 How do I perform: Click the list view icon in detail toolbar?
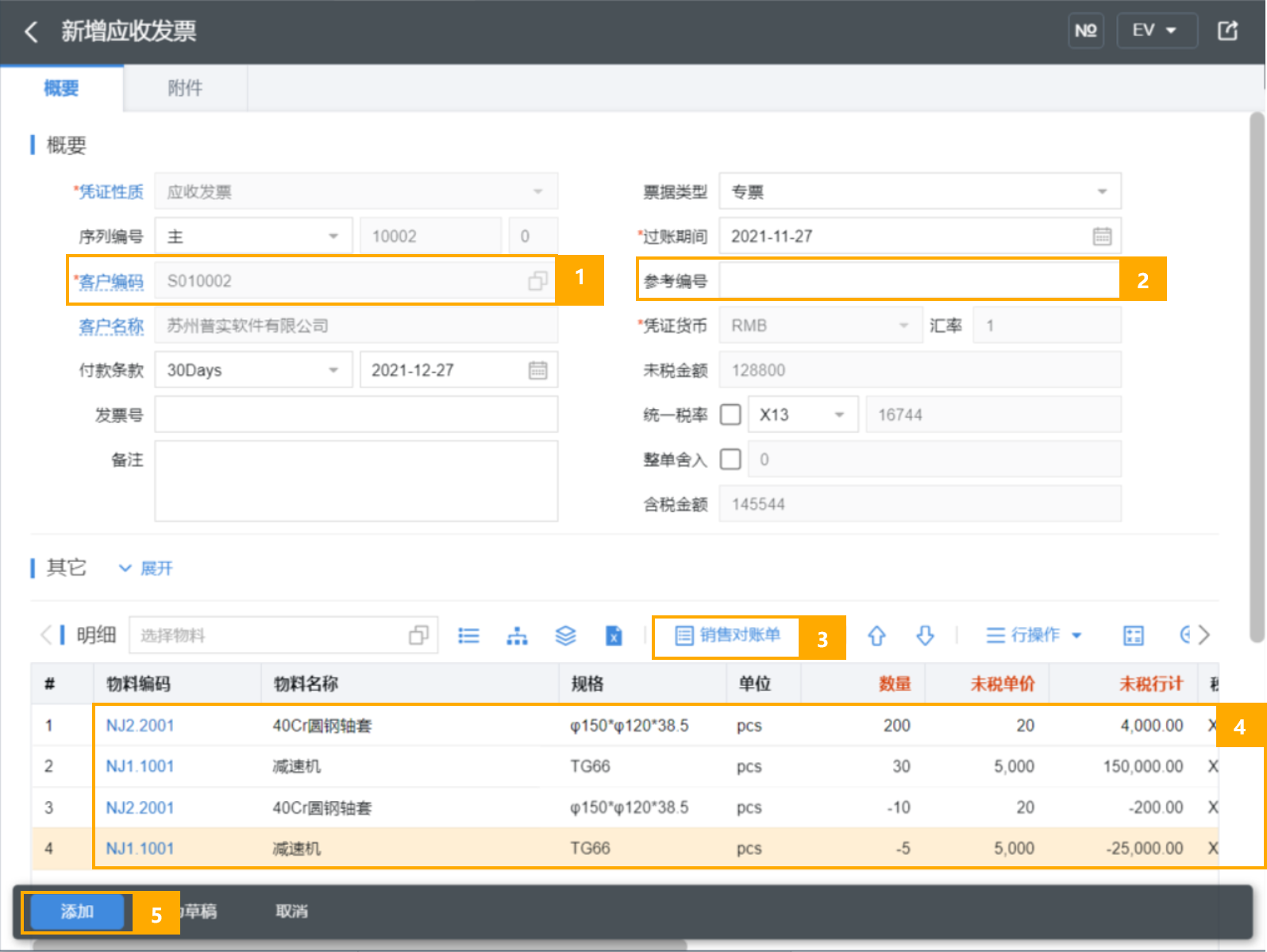point(468,635)
